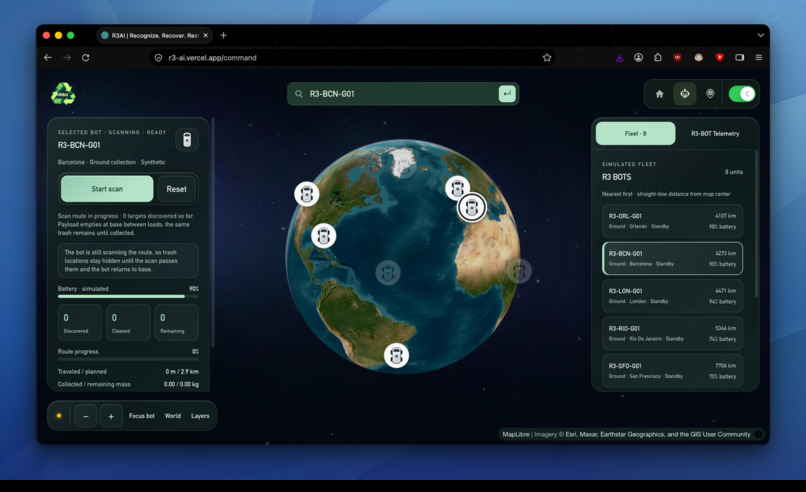Switch to the Fleet · 8 tab
This screenshot has width=806, height=492.
point(635,134)
